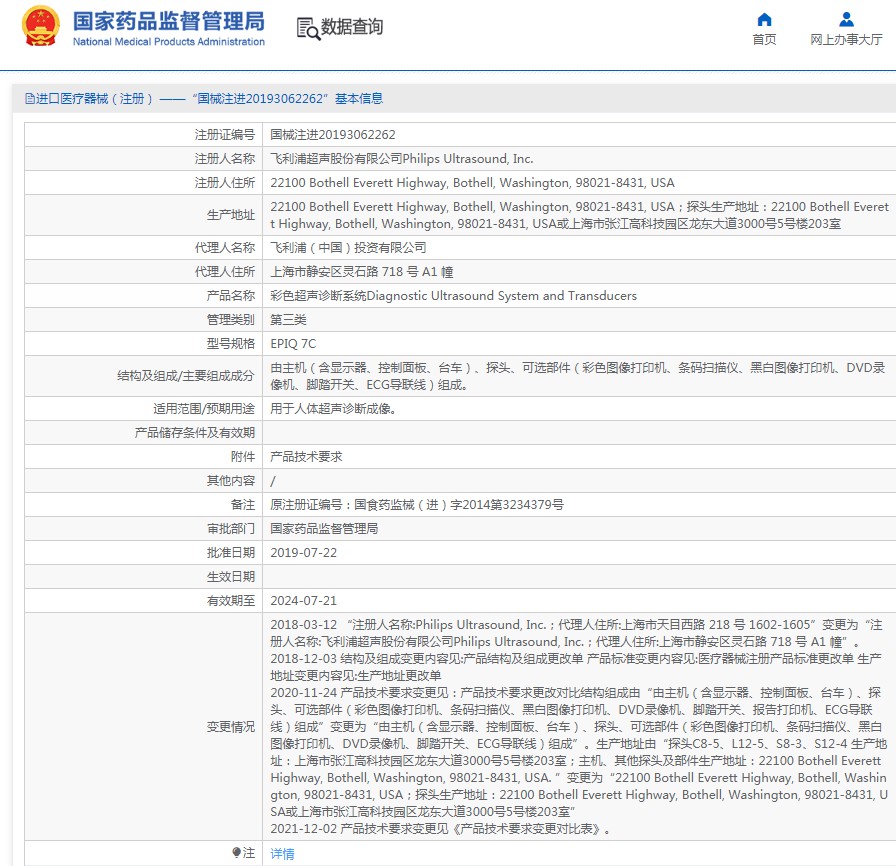Click the 变更情况 label
Viewport: 896px width, 866px height.
coord(231,727)
